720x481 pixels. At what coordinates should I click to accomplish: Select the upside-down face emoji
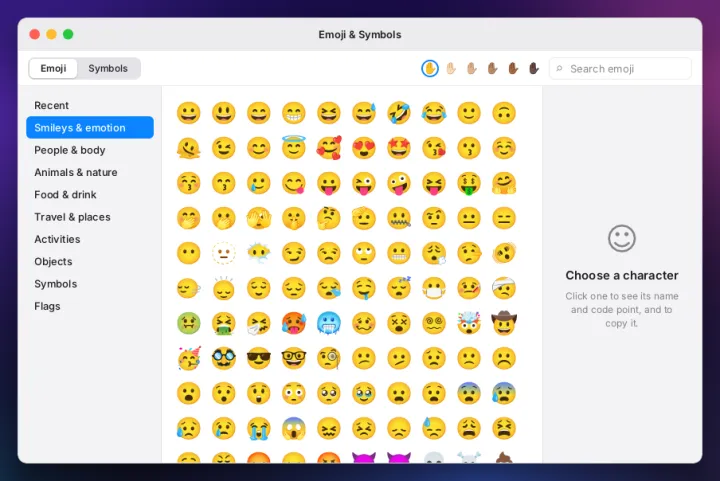coord(504,113)
